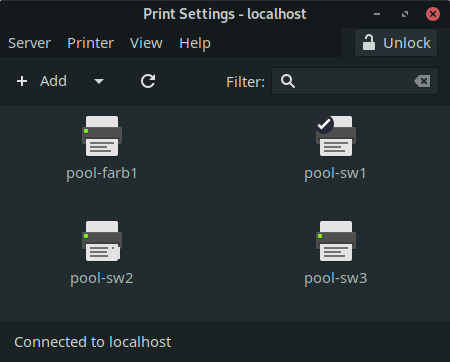
Task: Click the Unlock button
Action: (x=396, y=43)
